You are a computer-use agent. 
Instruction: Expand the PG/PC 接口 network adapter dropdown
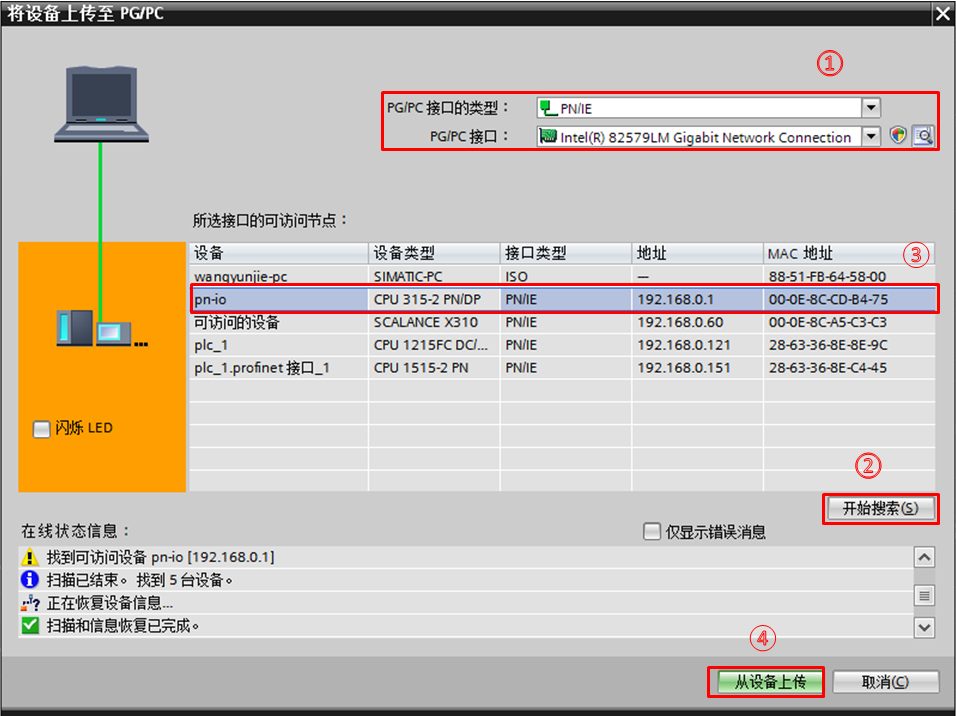[x=871, y=137]
